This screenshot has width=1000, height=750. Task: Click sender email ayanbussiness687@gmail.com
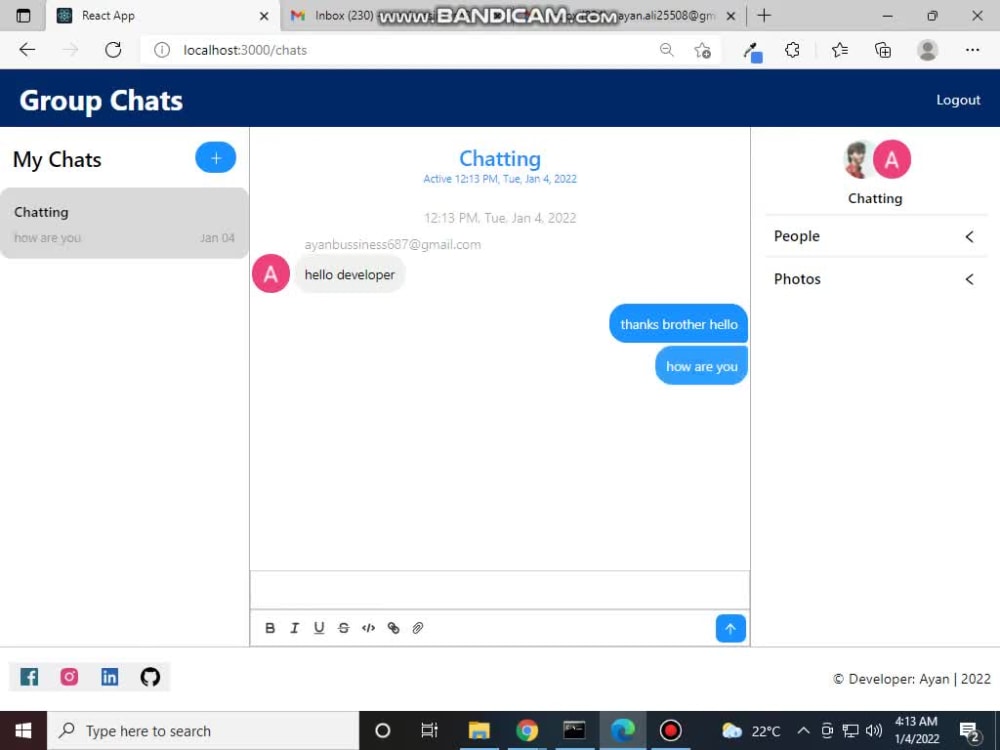(392, 244)
